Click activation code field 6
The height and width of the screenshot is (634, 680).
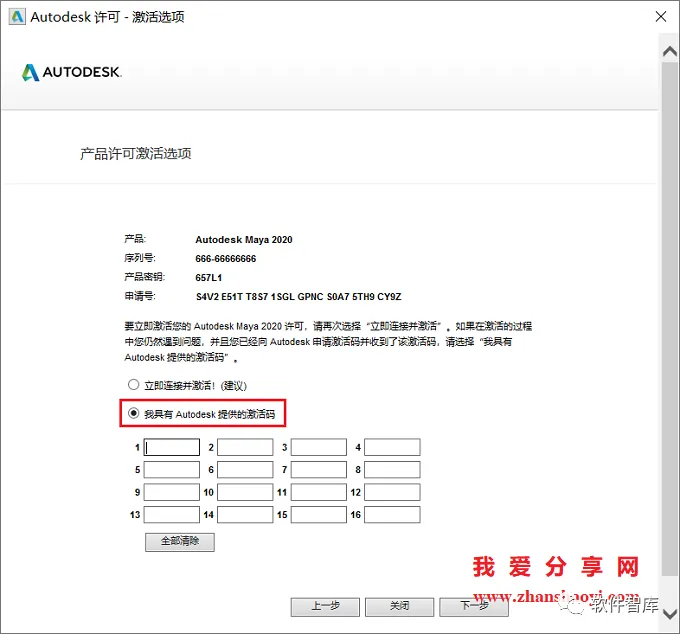[245, 470]
